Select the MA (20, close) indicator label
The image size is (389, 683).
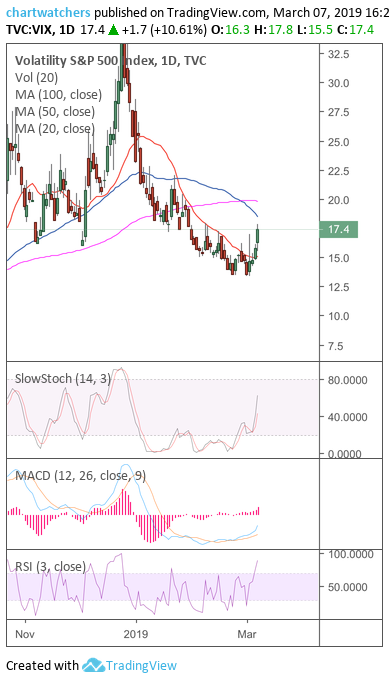coord(55,129)
